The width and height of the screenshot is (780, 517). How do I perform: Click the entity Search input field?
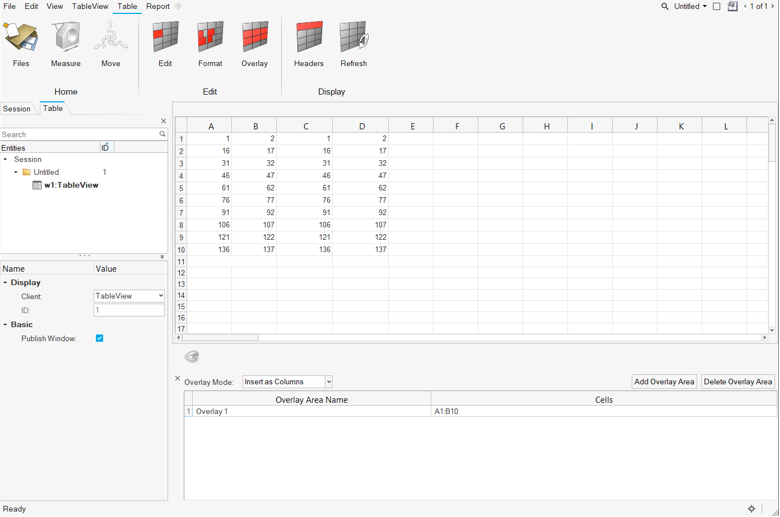tap(78, 134)
